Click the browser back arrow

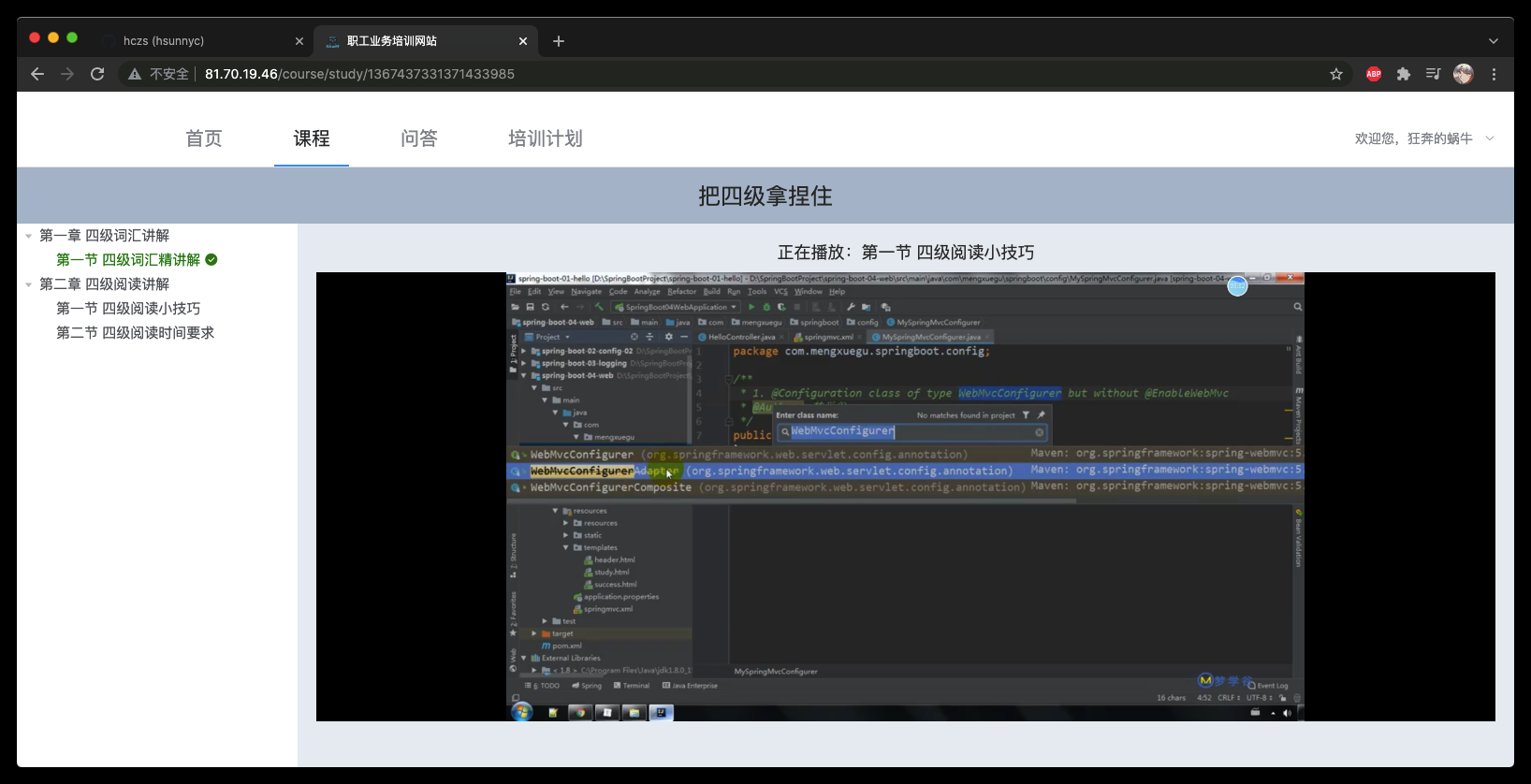click(x=37, y=74)
